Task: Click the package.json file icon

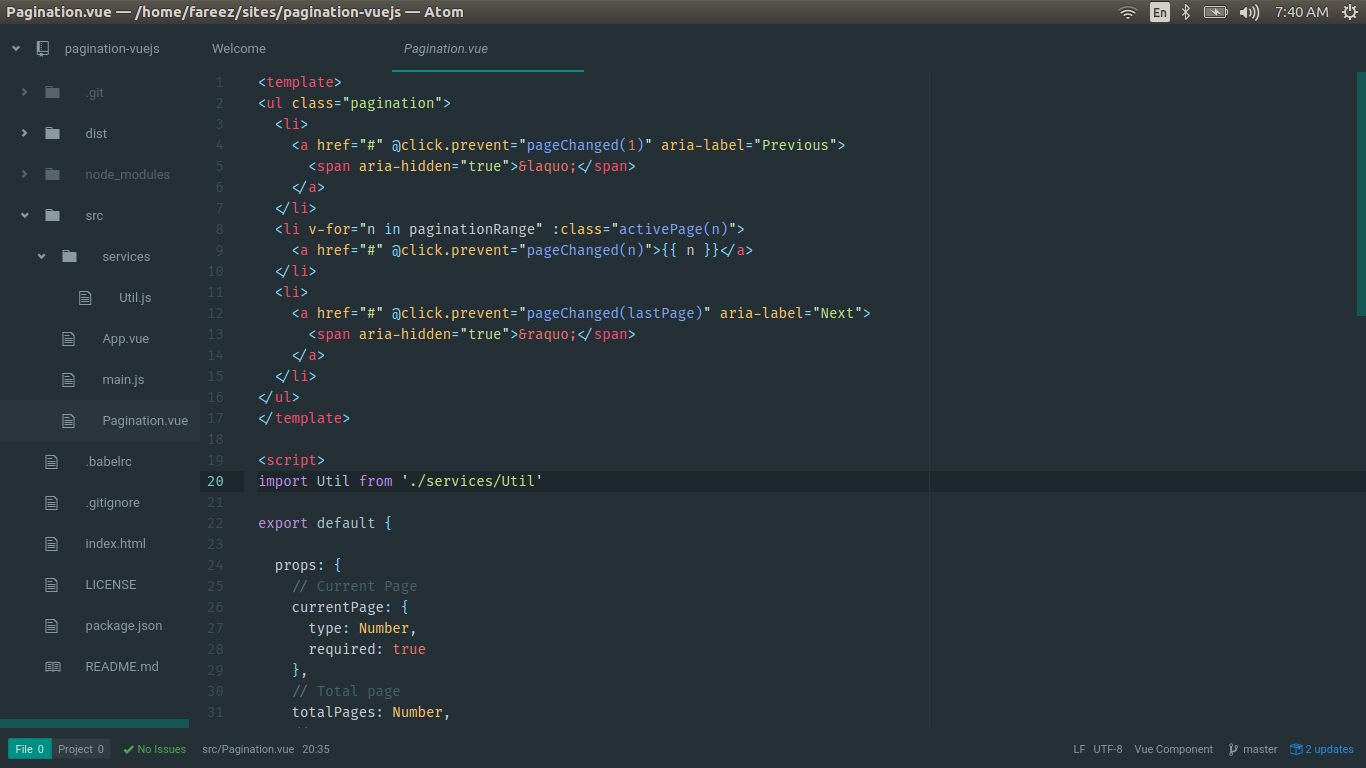Action: [52, 625]
